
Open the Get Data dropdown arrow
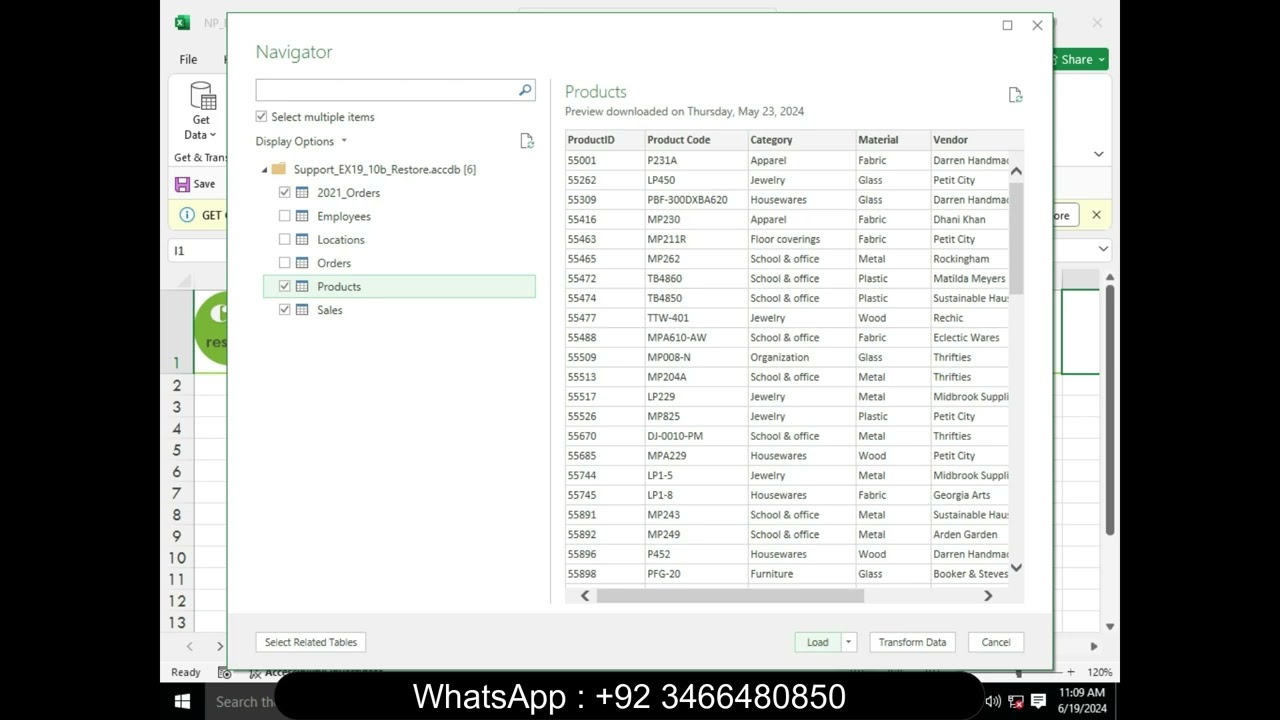(x=213, y=135)
